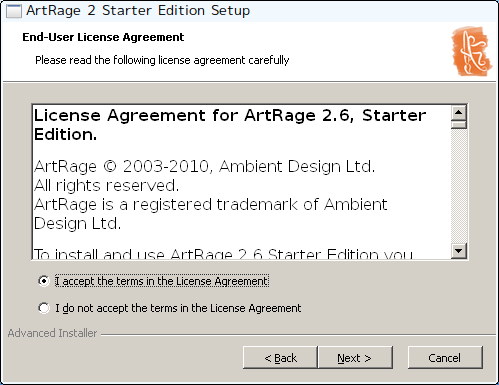Screen dimensions: 499x385
Task: Click the 'License Agreement for ArtRage 2.6' heading
Action: [230, 125]
